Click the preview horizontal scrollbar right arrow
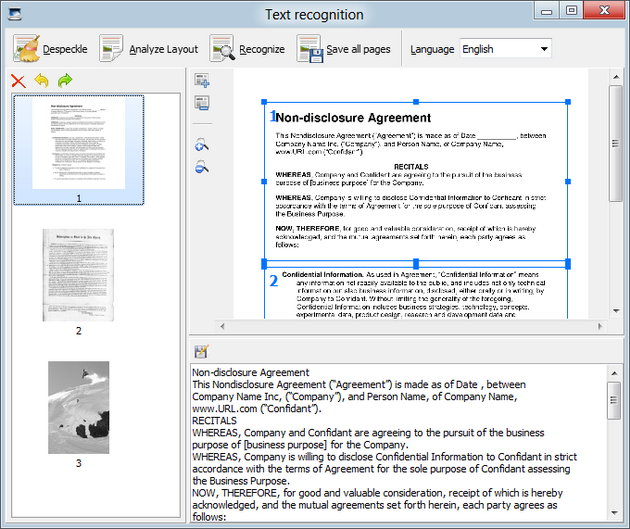 pos(599,327)
